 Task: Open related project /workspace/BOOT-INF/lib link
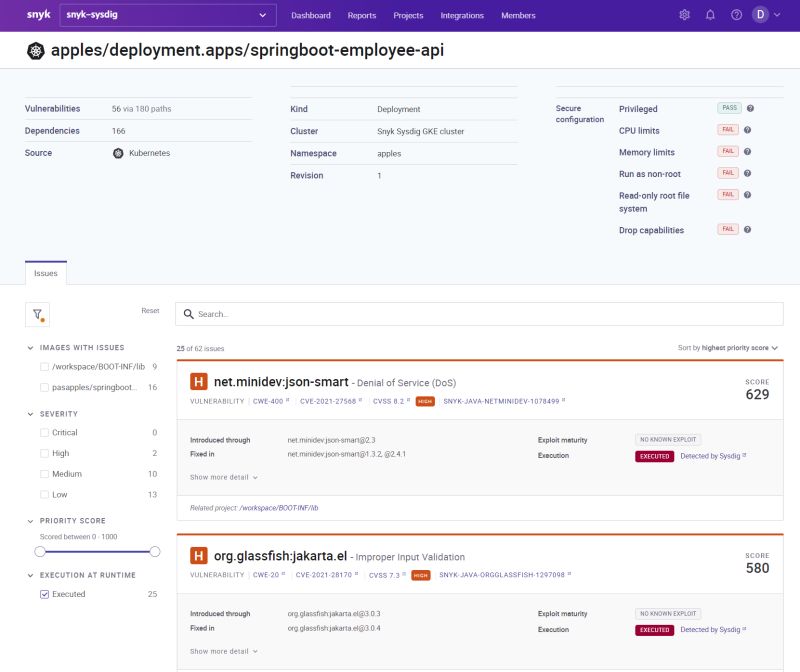[279, 508]
